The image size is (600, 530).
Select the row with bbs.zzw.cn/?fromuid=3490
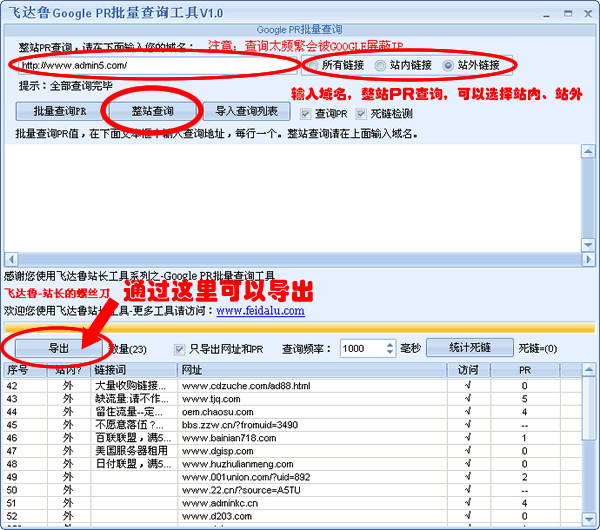pyautogui.click(x=293, y=425)
